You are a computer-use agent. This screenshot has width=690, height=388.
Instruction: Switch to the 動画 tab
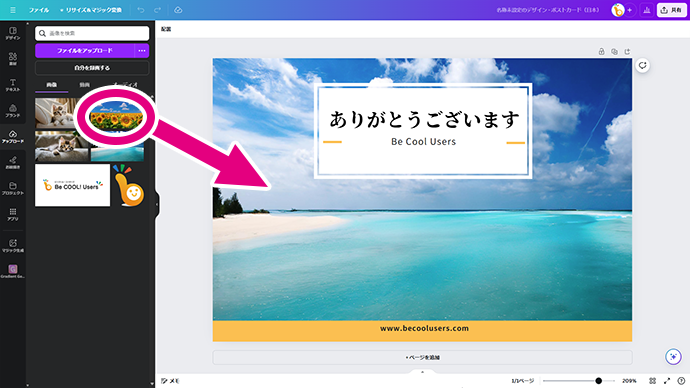(x=84, y=84)
